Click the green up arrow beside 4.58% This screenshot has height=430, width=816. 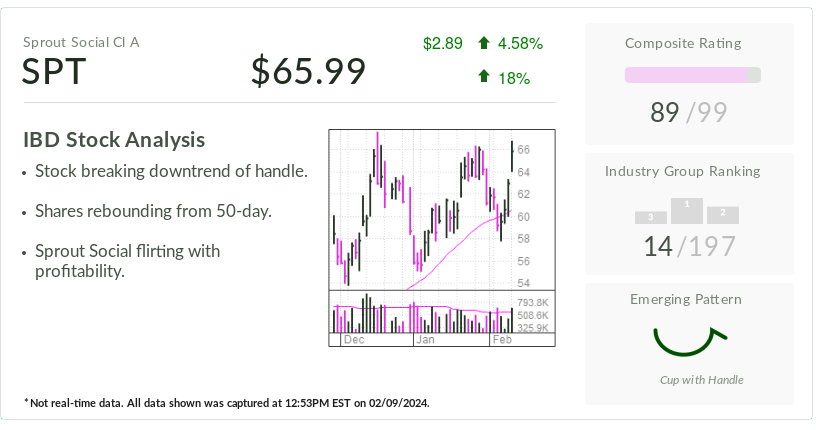pyautogui.click(x=484, y=43)
